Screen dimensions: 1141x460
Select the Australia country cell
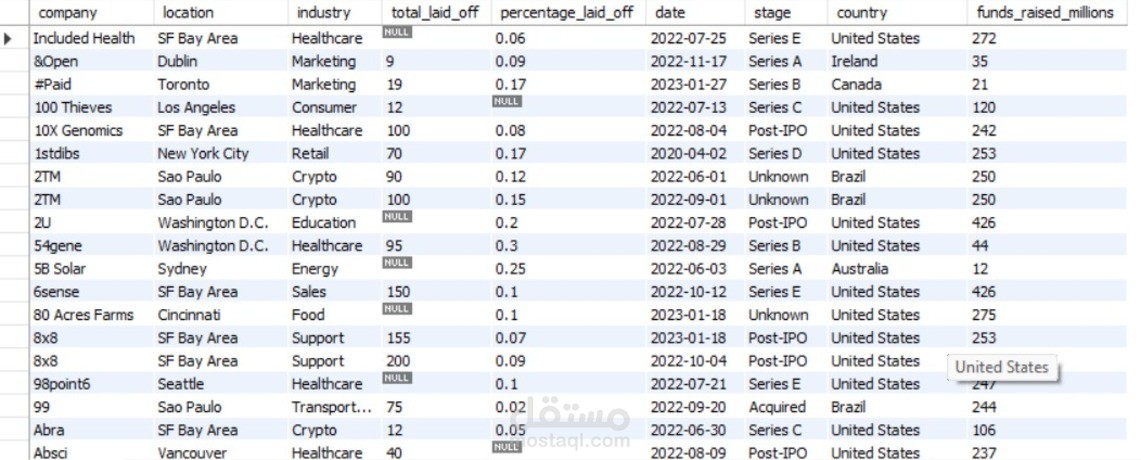click(x=860, y=269)
